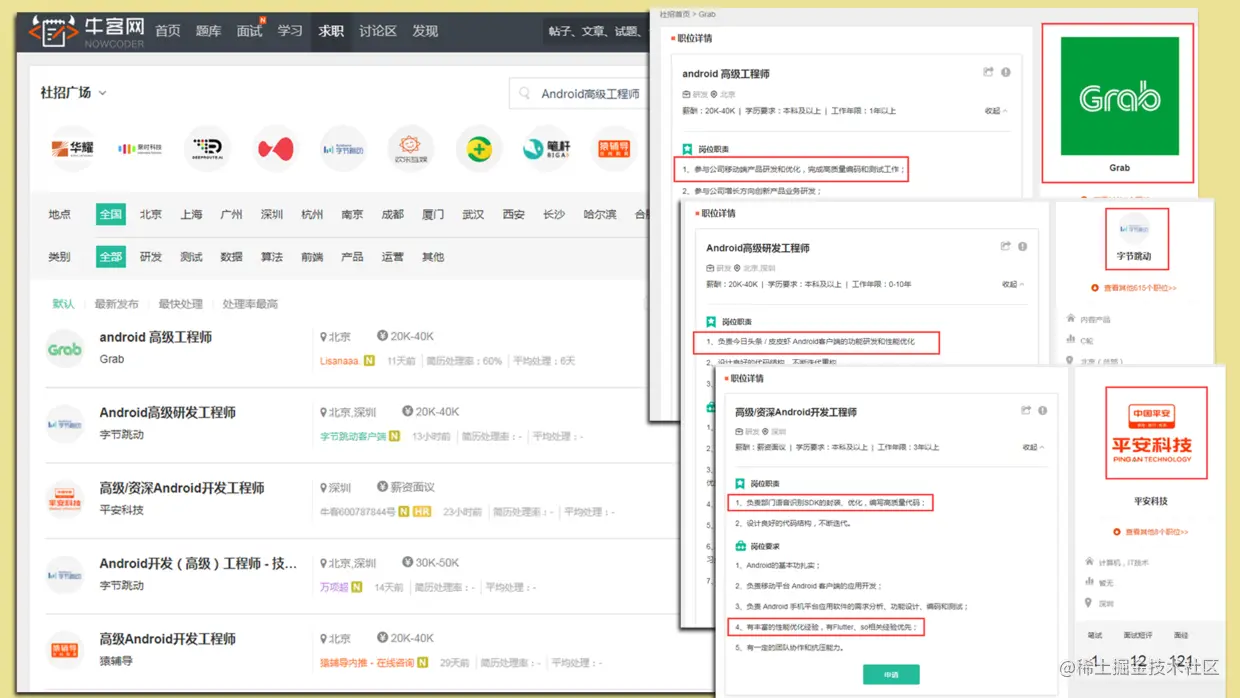The width and height of the screenshot is (1240, 698).
Task: Click the green 申请 apply button
Action: pos(891,674)
